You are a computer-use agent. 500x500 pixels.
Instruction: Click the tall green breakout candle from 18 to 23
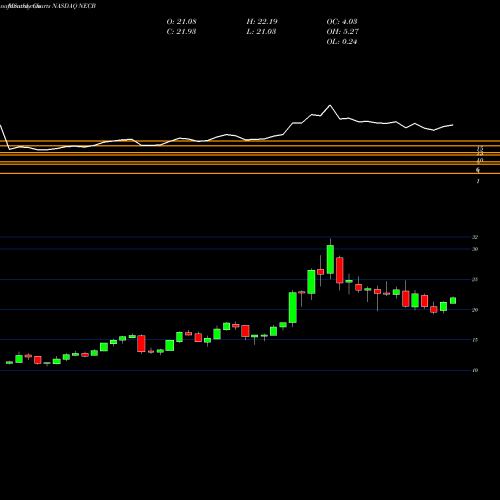[x=293, y=307]
